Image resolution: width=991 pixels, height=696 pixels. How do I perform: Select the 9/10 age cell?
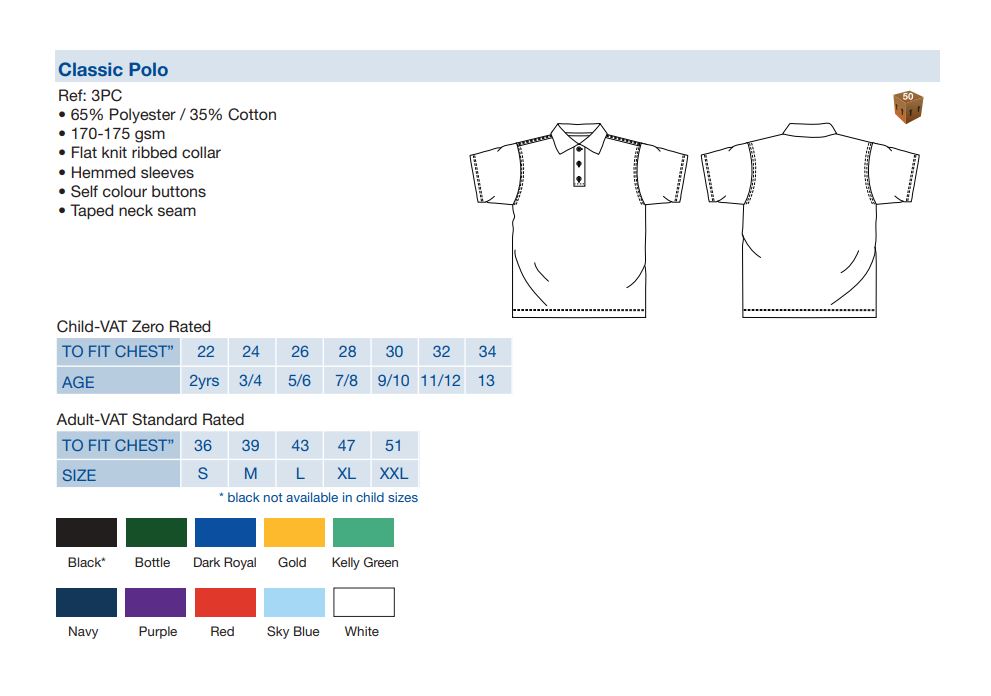(394, 381)
